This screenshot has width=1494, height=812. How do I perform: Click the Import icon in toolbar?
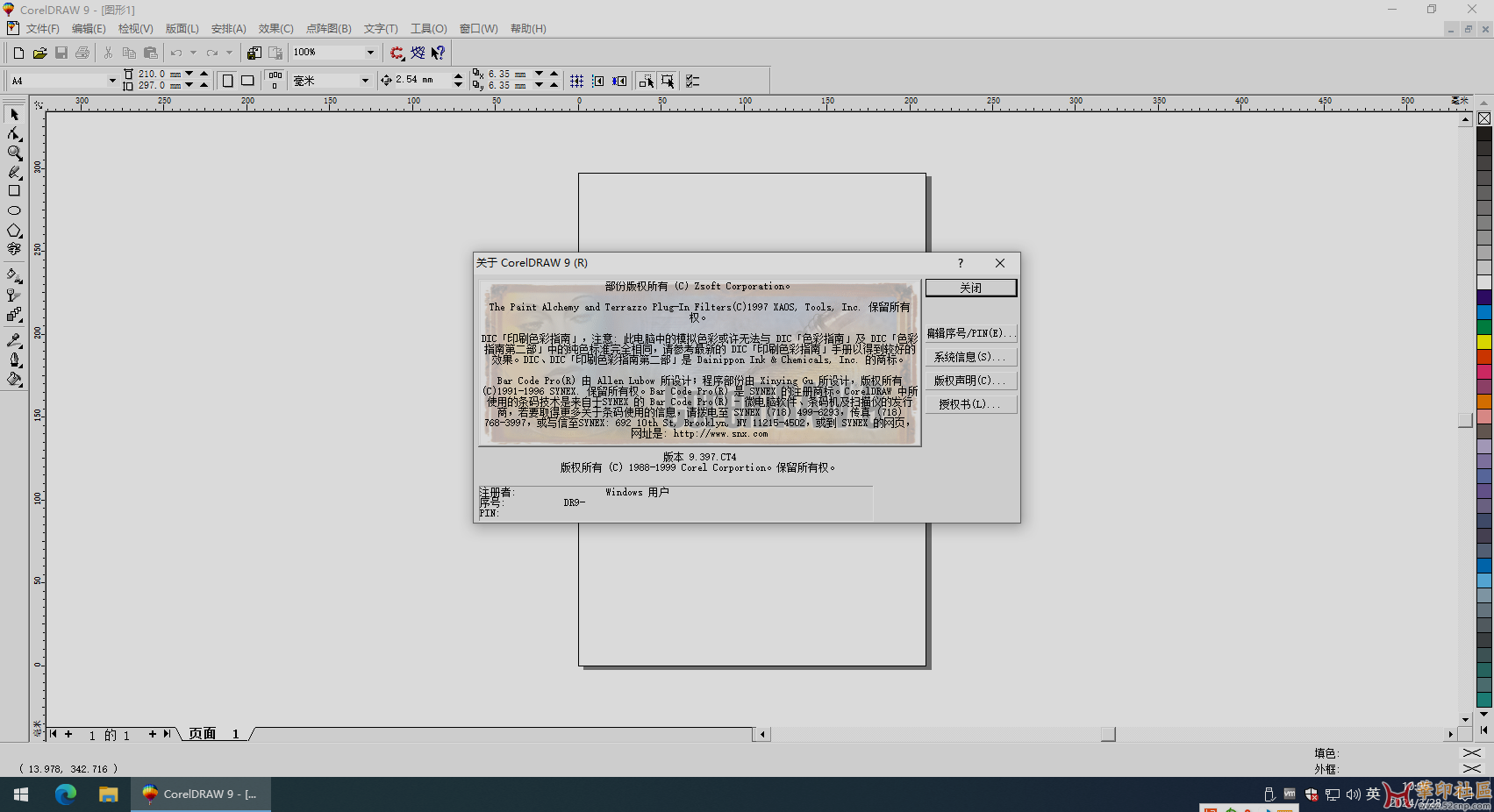point(254,53)
